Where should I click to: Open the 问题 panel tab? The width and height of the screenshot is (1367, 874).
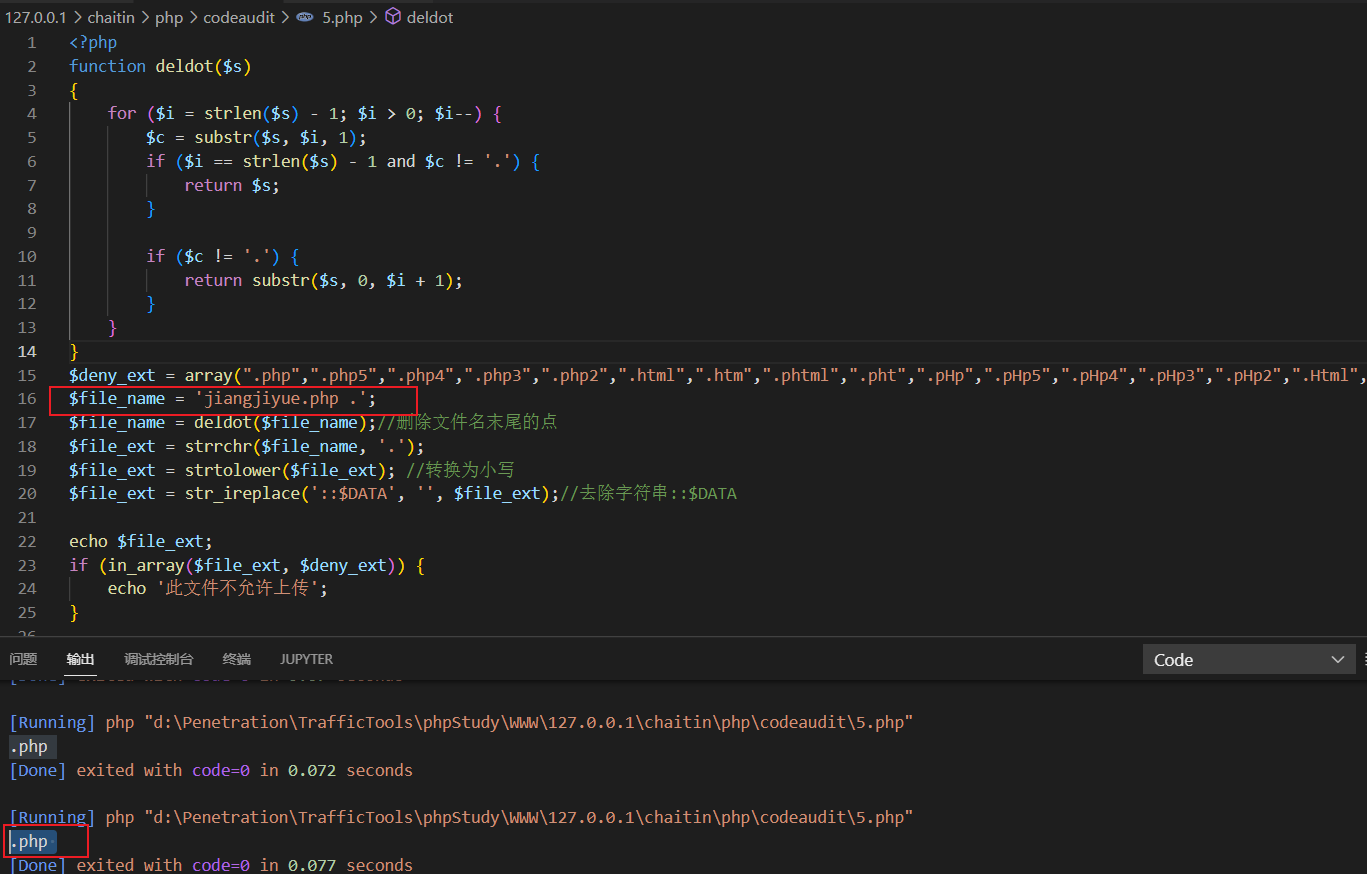pyautogui.click(x=23, y=659)
